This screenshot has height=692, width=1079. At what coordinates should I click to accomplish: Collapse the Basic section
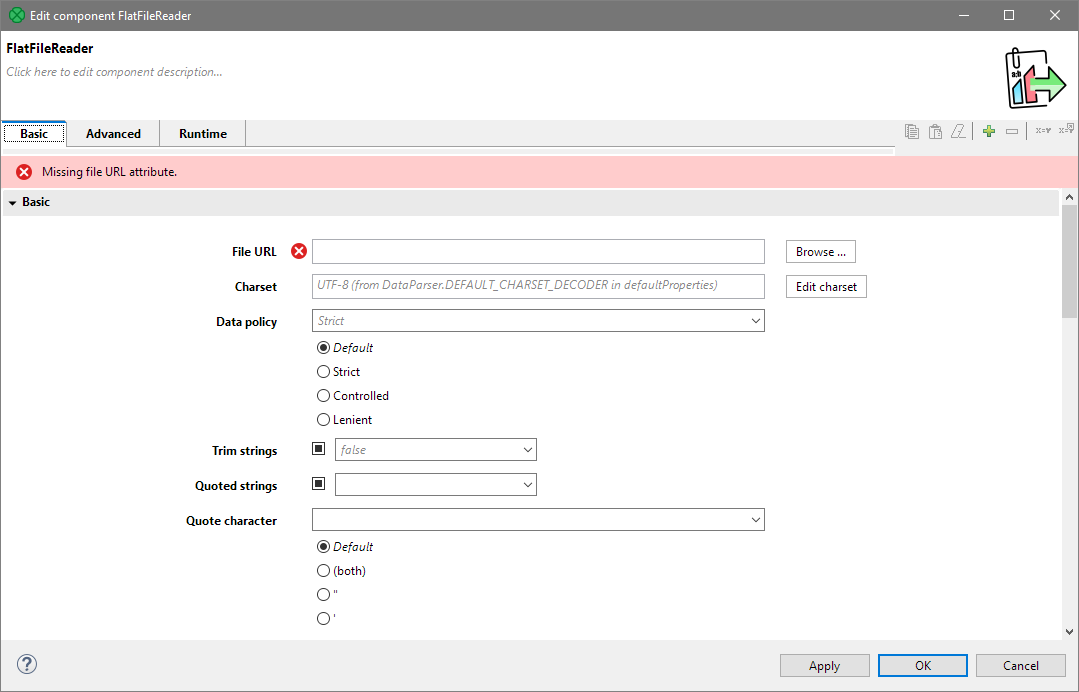click(x=13, y=202)
